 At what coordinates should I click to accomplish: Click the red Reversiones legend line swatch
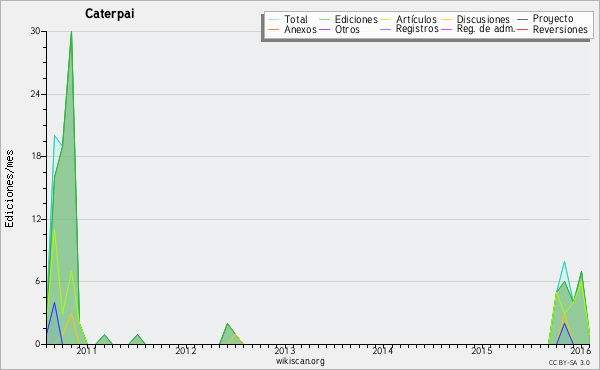(x=522, y=29)
